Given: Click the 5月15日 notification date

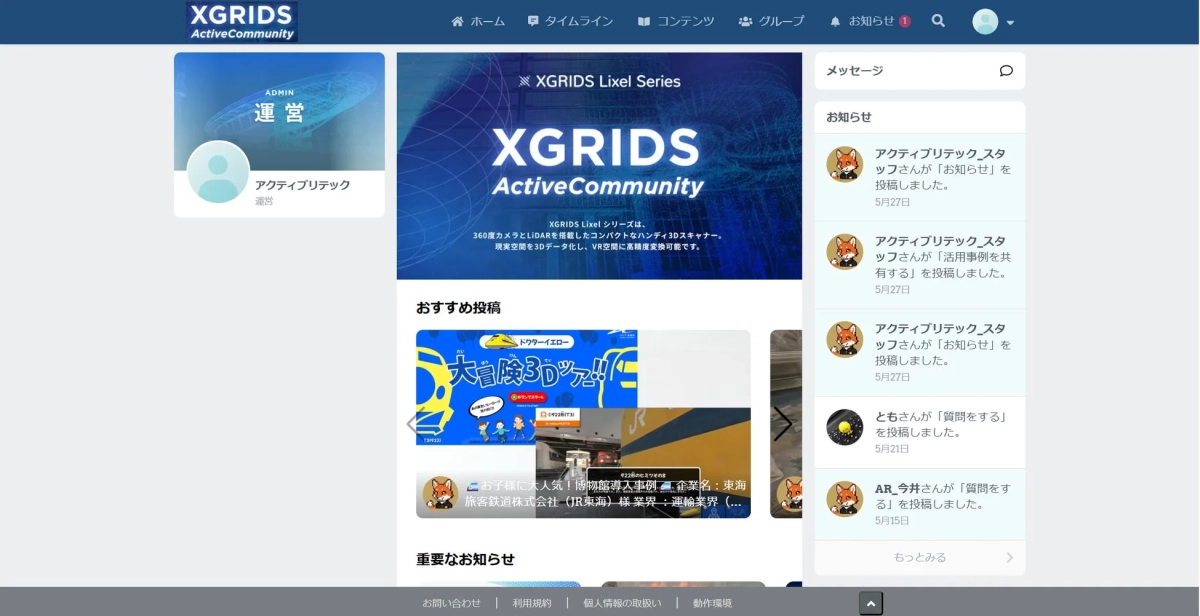Looking at the screenshot, I should (892, 521).
